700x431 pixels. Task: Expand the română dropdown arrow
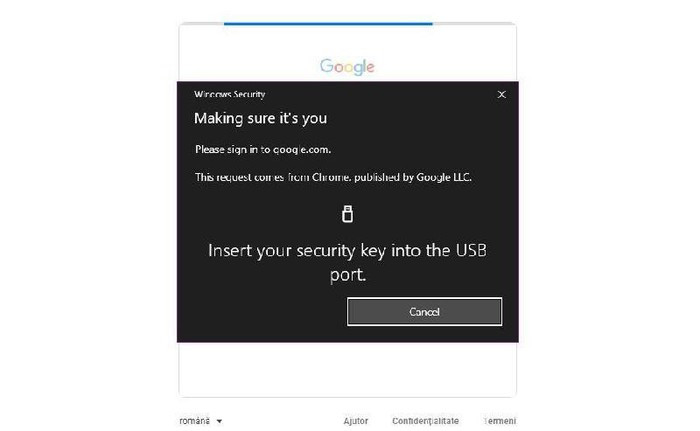pos(219,421)
